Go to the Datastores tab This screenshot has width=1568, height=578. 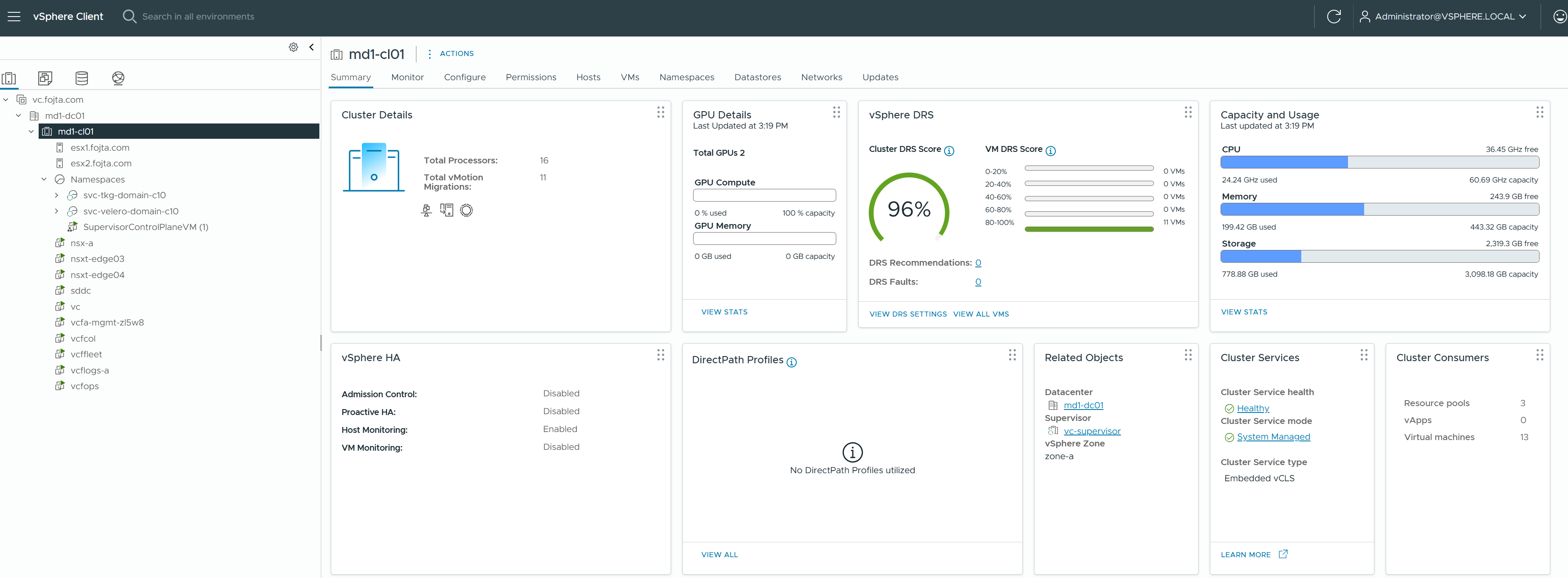[x=757, y=77]
